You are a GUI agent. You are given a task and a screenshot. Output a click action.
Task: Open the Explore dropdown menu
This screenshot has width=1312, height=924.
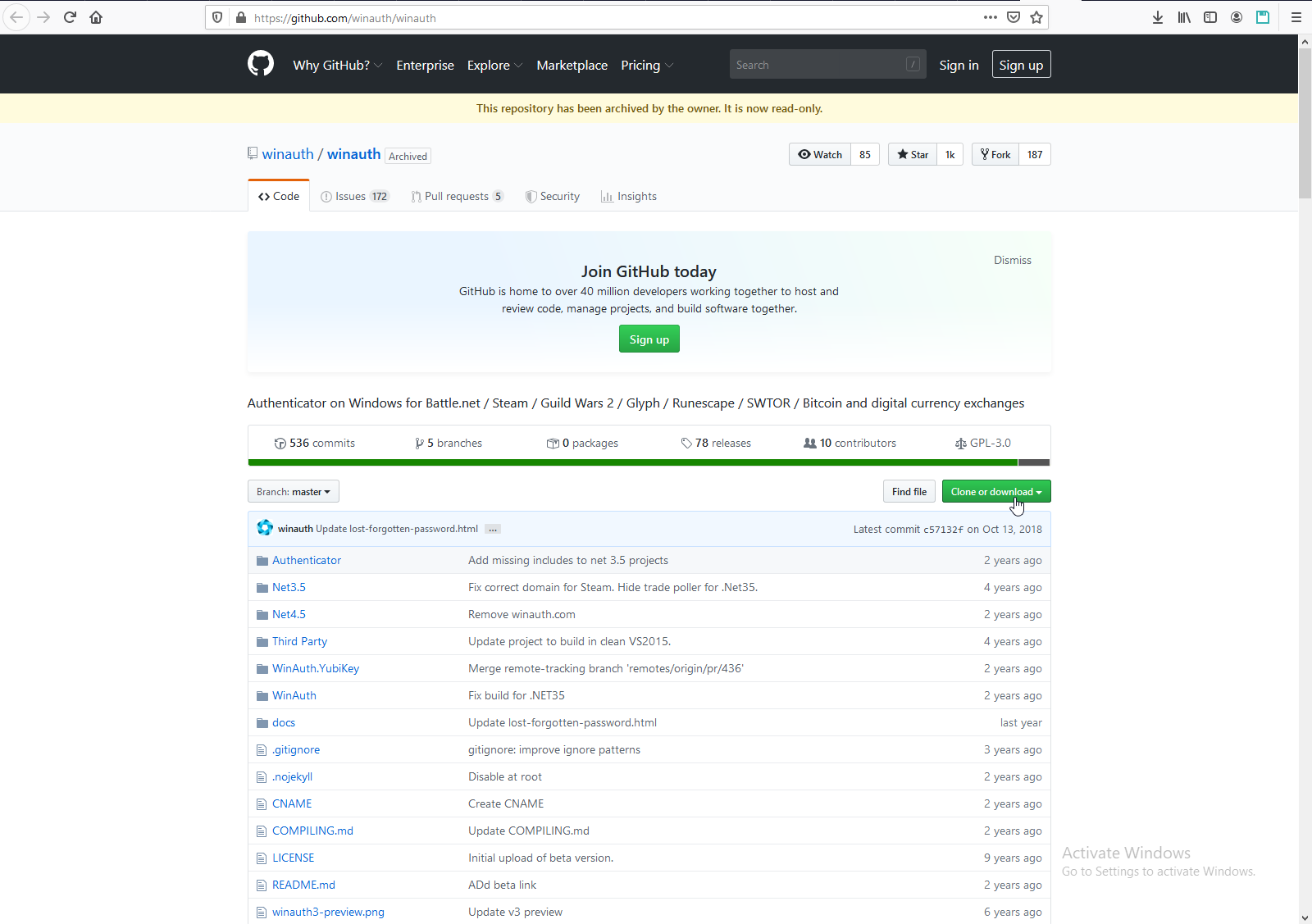point(494,65)
